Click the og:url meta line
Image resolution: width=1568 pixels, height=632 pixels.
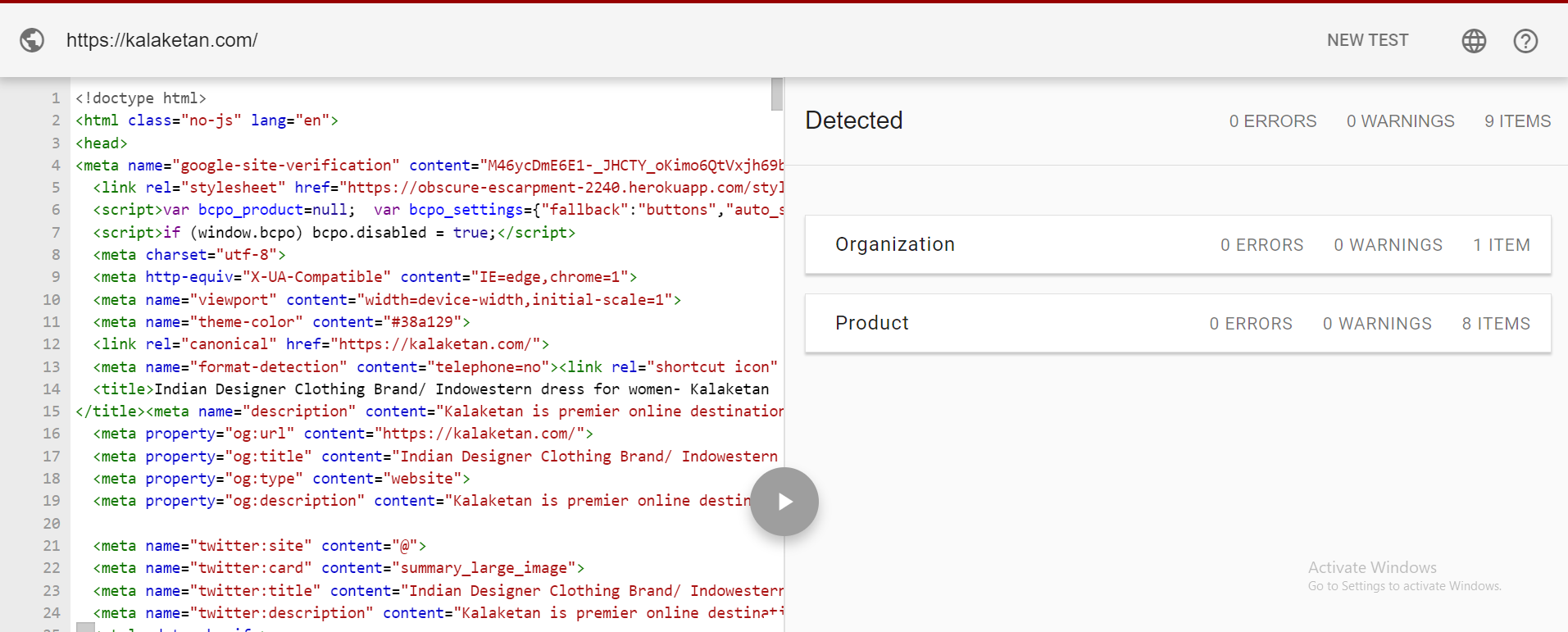pos(343,434)
